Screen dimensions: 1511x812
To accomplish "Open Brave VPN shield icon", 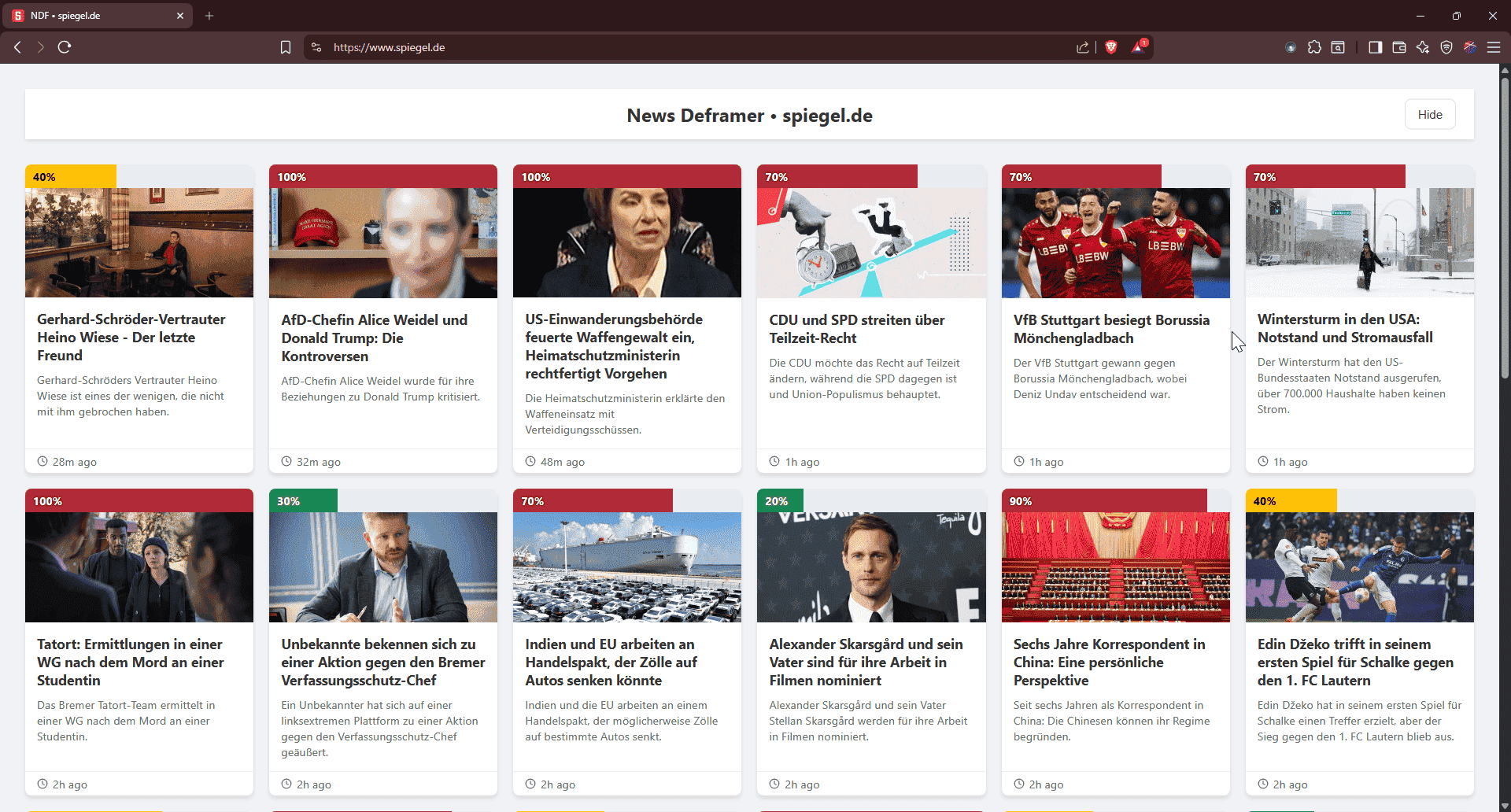I will coord(1446,47).
